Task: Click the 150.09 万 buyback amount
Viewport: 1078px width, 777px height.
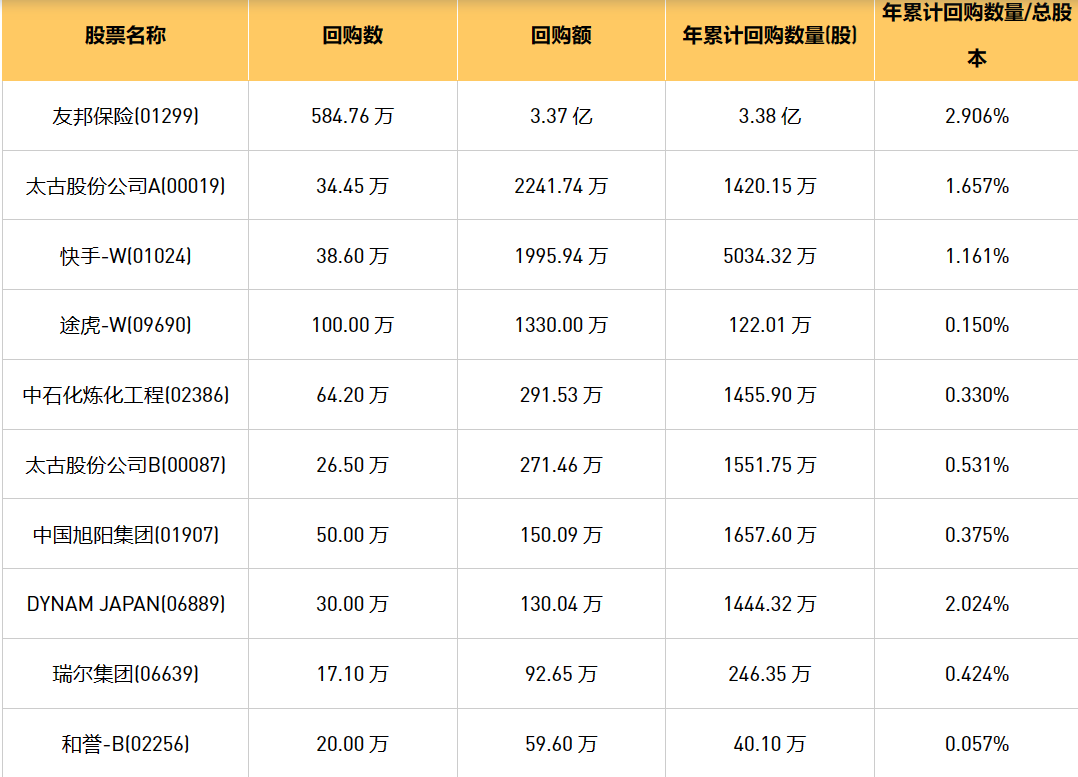Action: pos(561,536)
